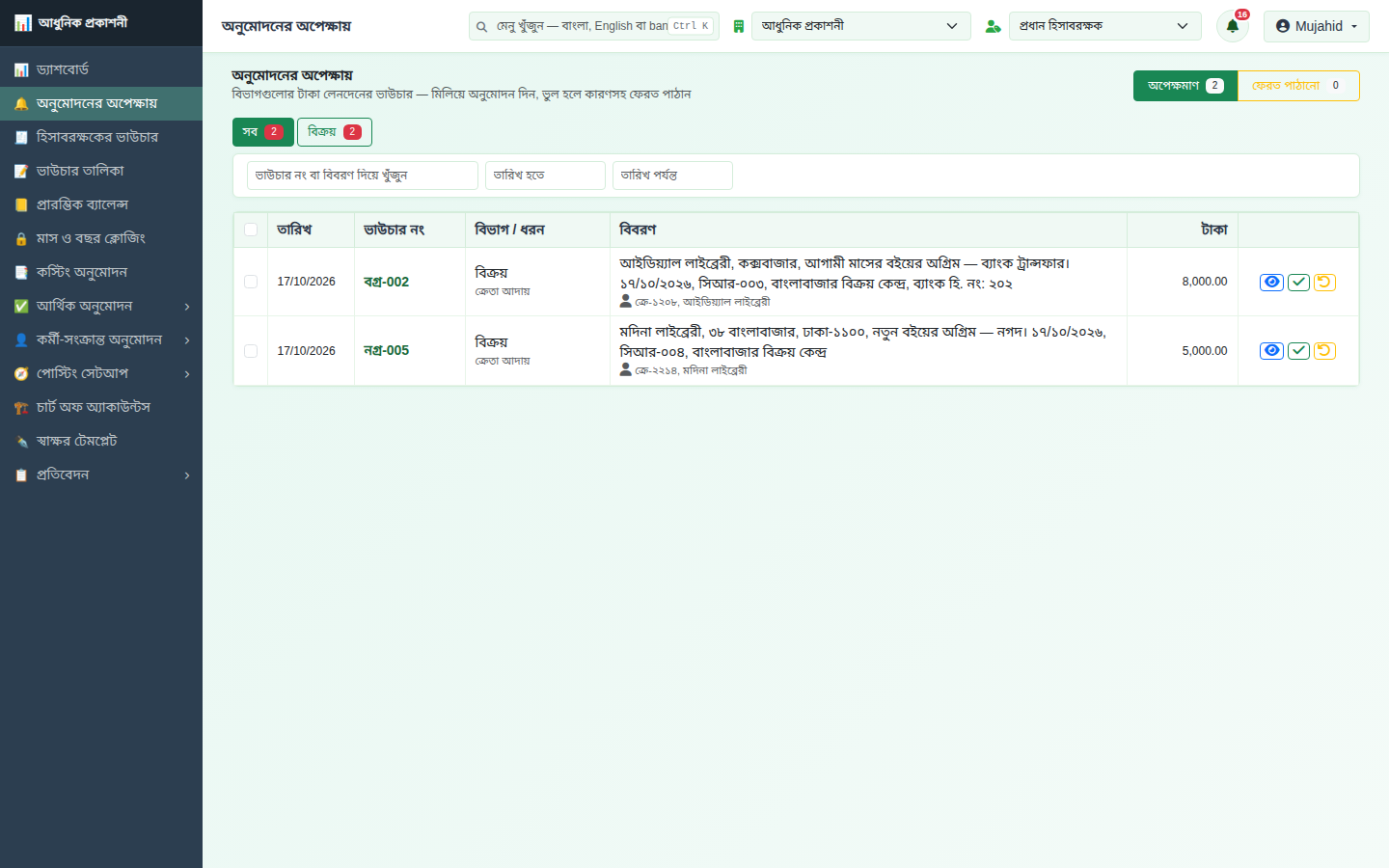
Task: Approve voucher নগ্র-005 with the check icon
Action: [x=1298, y=350]
